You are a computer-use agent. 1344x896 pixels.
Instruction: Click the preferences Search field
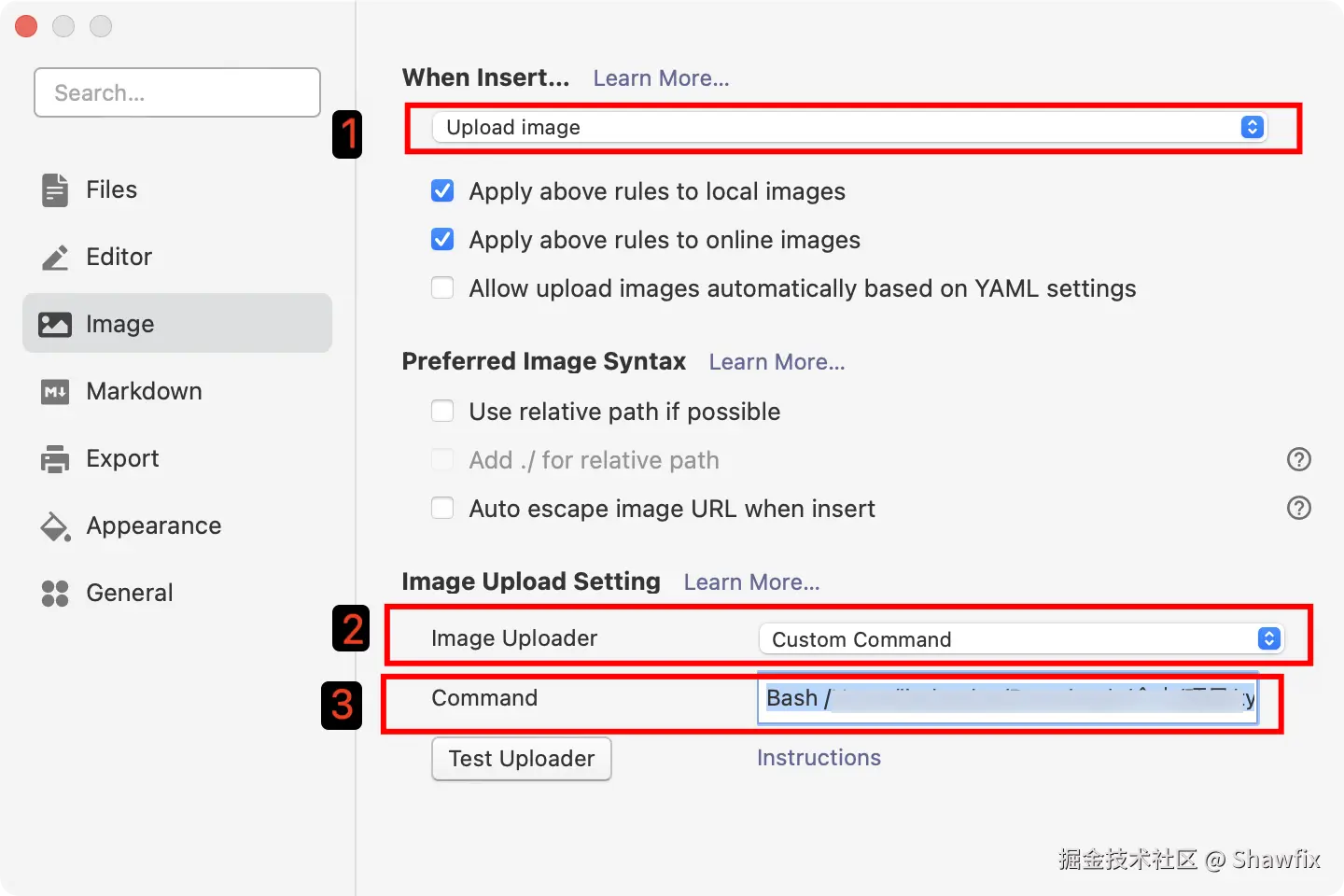coord(177,93)
